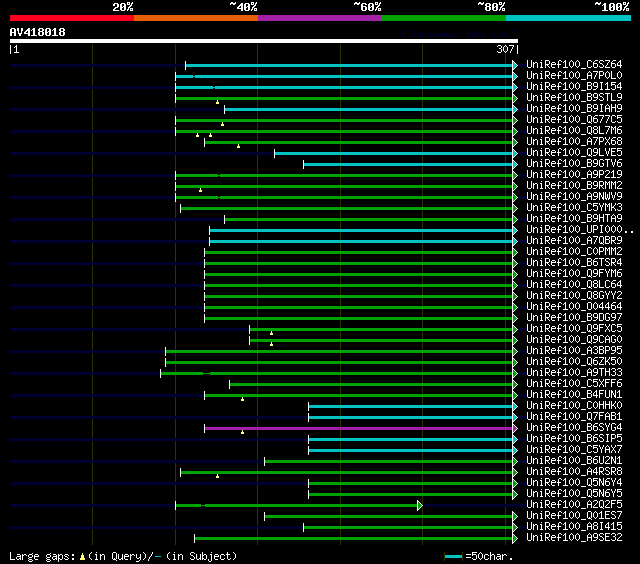Click the UniRef100_C6SZ64 hit label
640x564 pixels.
(574, 64)
